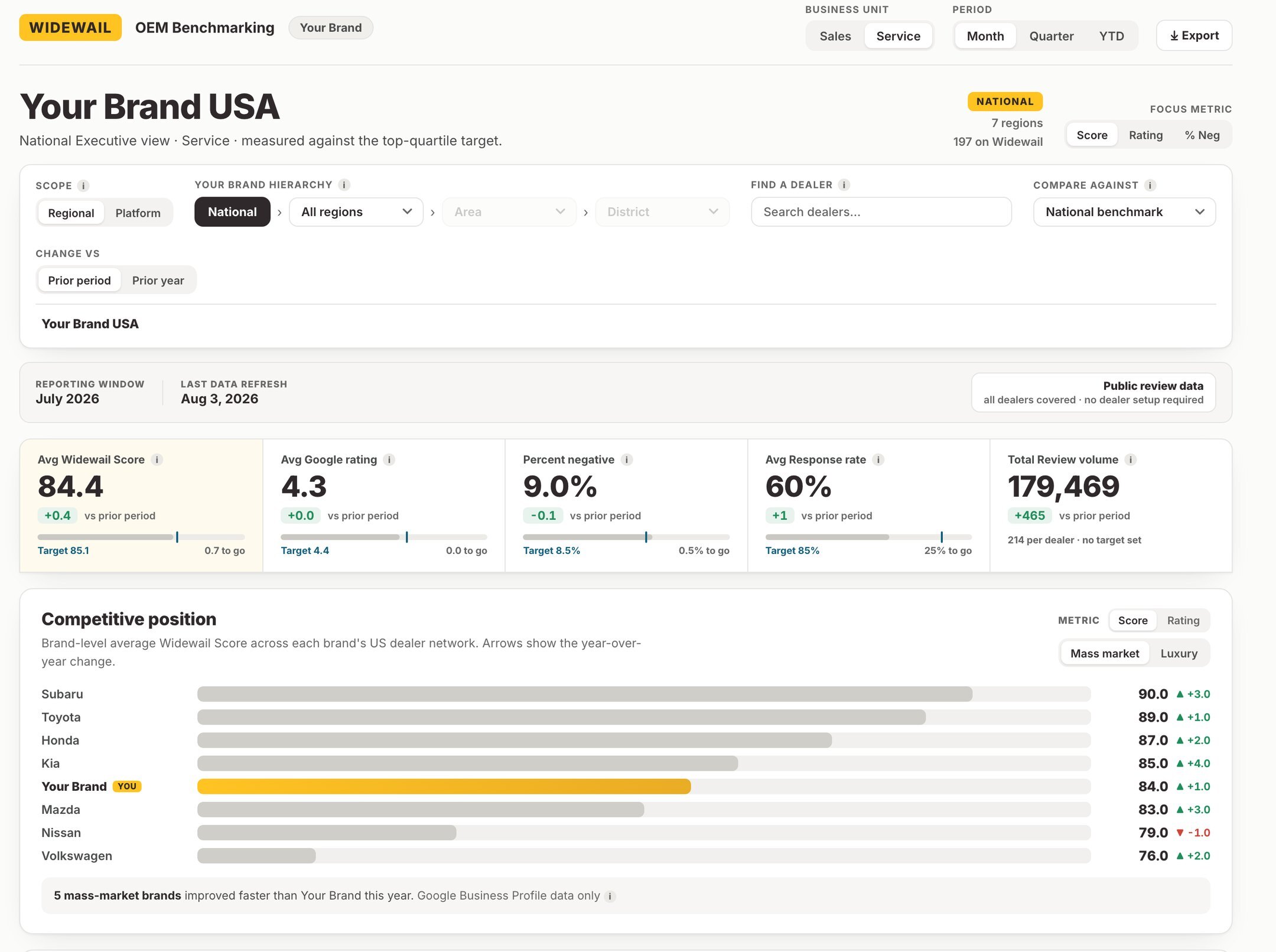Switch business unit to Sales
The width and height of the screenshot is (1276, 952).
(835, 36)
